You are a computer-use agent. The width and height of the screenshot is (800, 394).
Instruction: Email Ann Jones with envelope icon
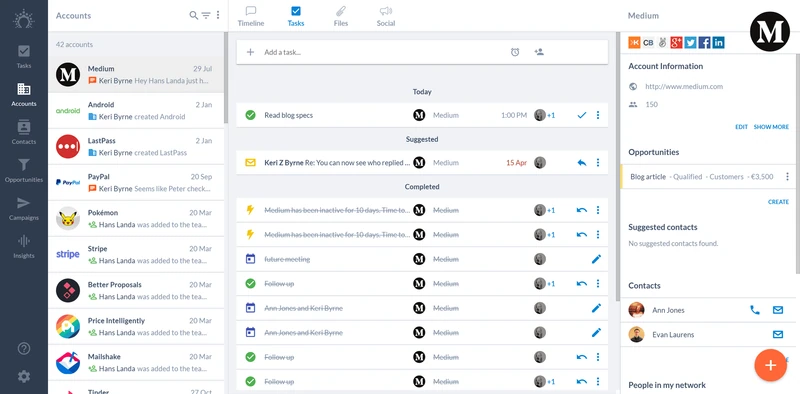click(778, 310)
